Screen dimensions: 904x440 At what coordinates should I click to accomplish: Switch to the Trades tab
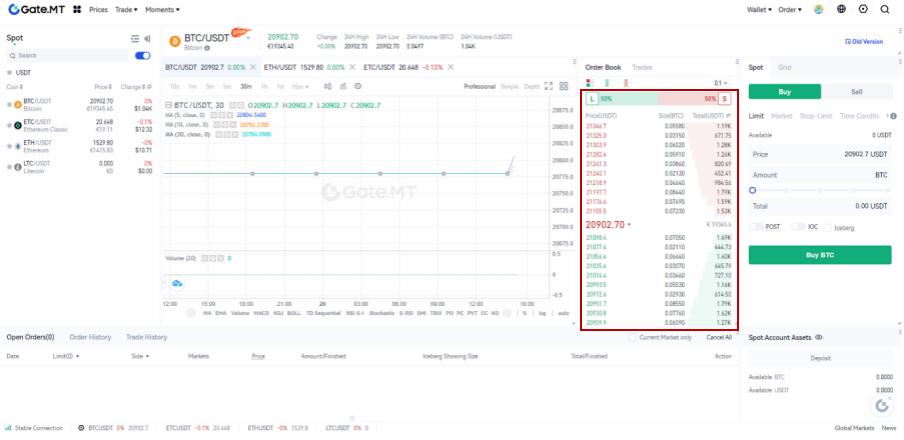click(x=642, y=67)
